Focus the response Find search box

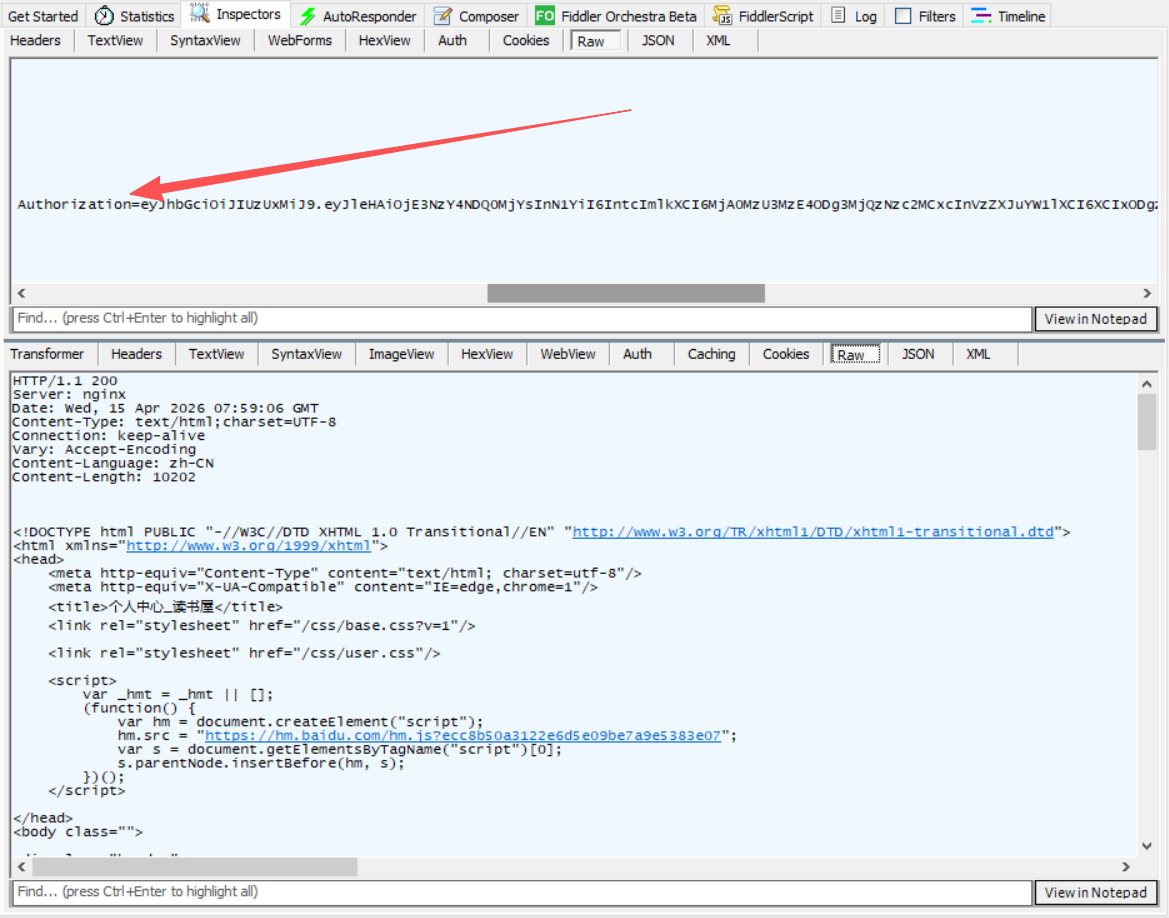click(522, 892)
